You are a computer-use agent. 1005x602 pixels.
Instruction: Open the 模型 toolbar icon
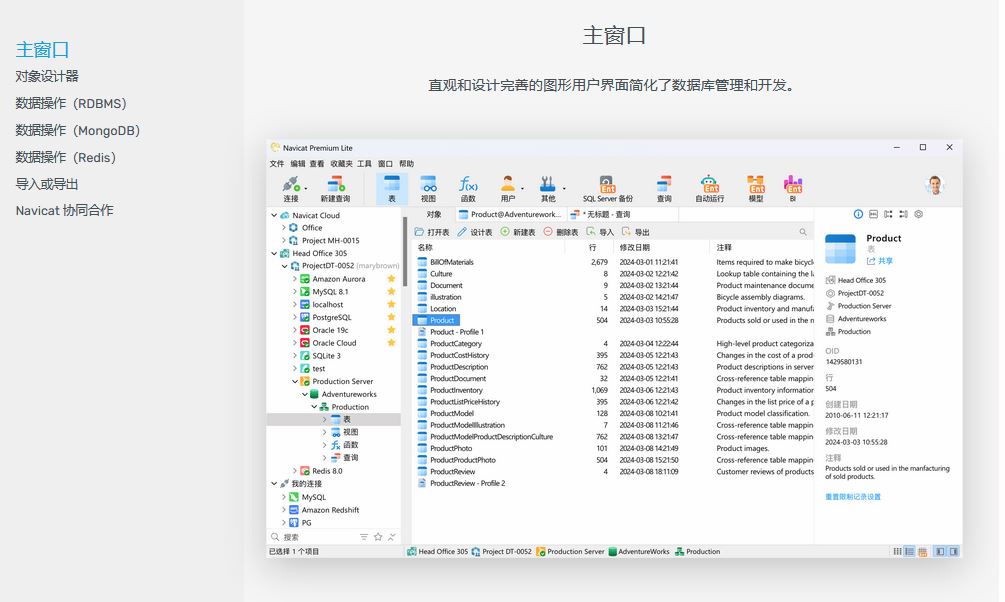pos(756,185)
